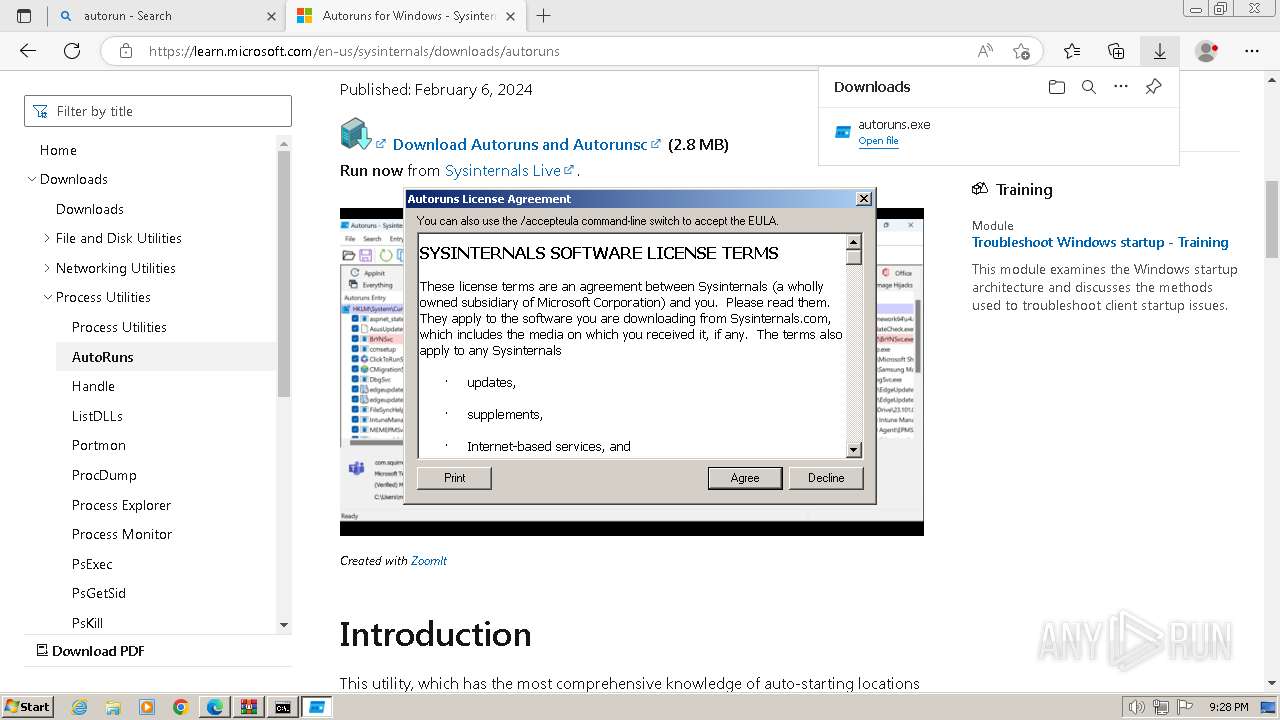Open the nested Process Utilities page

click(x=119, y=327)
